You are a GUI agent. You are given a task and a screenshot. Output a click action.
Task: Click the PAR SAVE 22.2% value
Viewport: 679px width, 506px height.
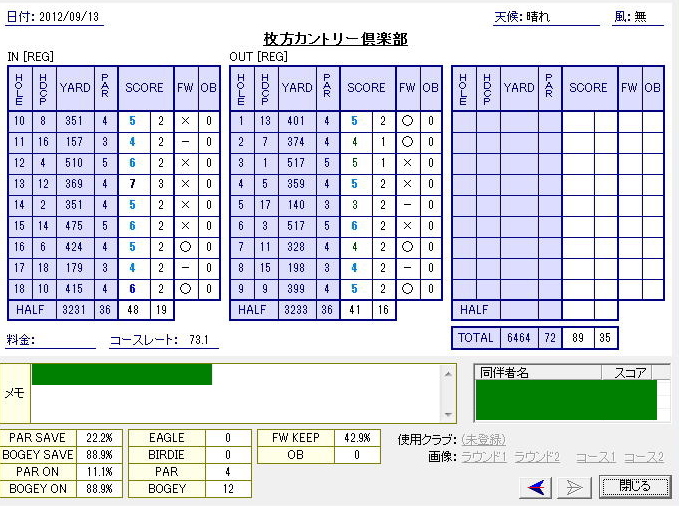tap(99, 438)
